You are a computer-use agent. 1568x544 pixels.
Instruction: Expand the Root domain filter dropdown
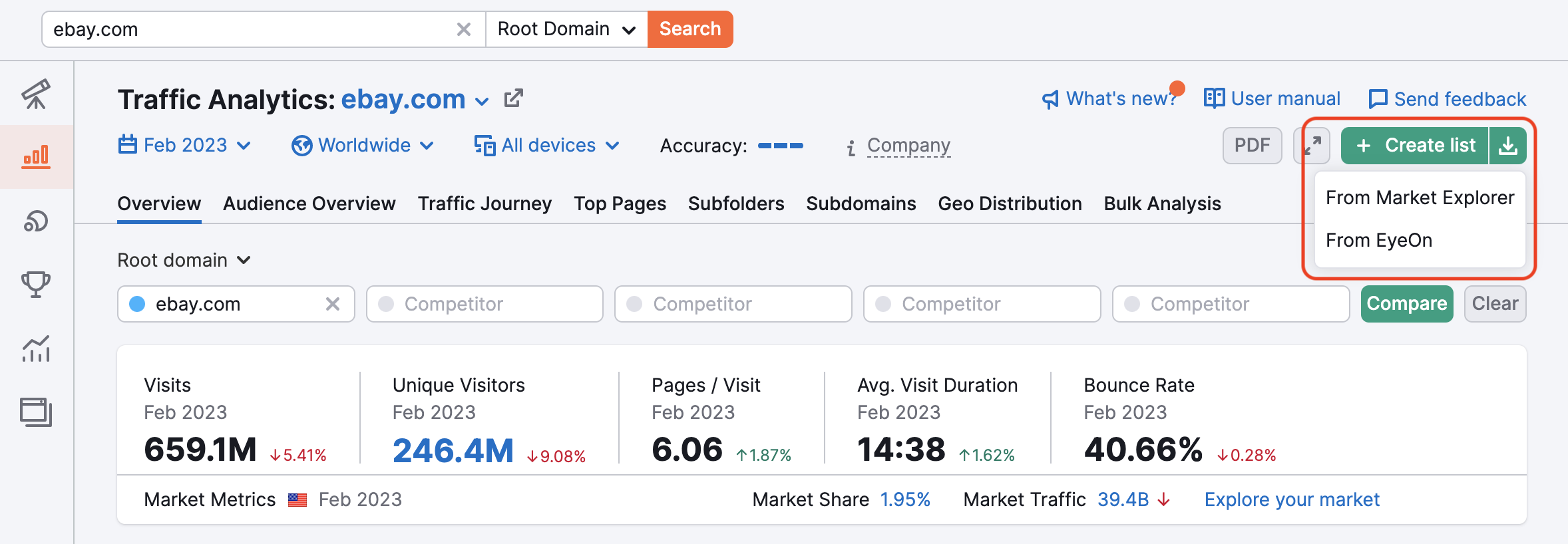click(184, 260)
